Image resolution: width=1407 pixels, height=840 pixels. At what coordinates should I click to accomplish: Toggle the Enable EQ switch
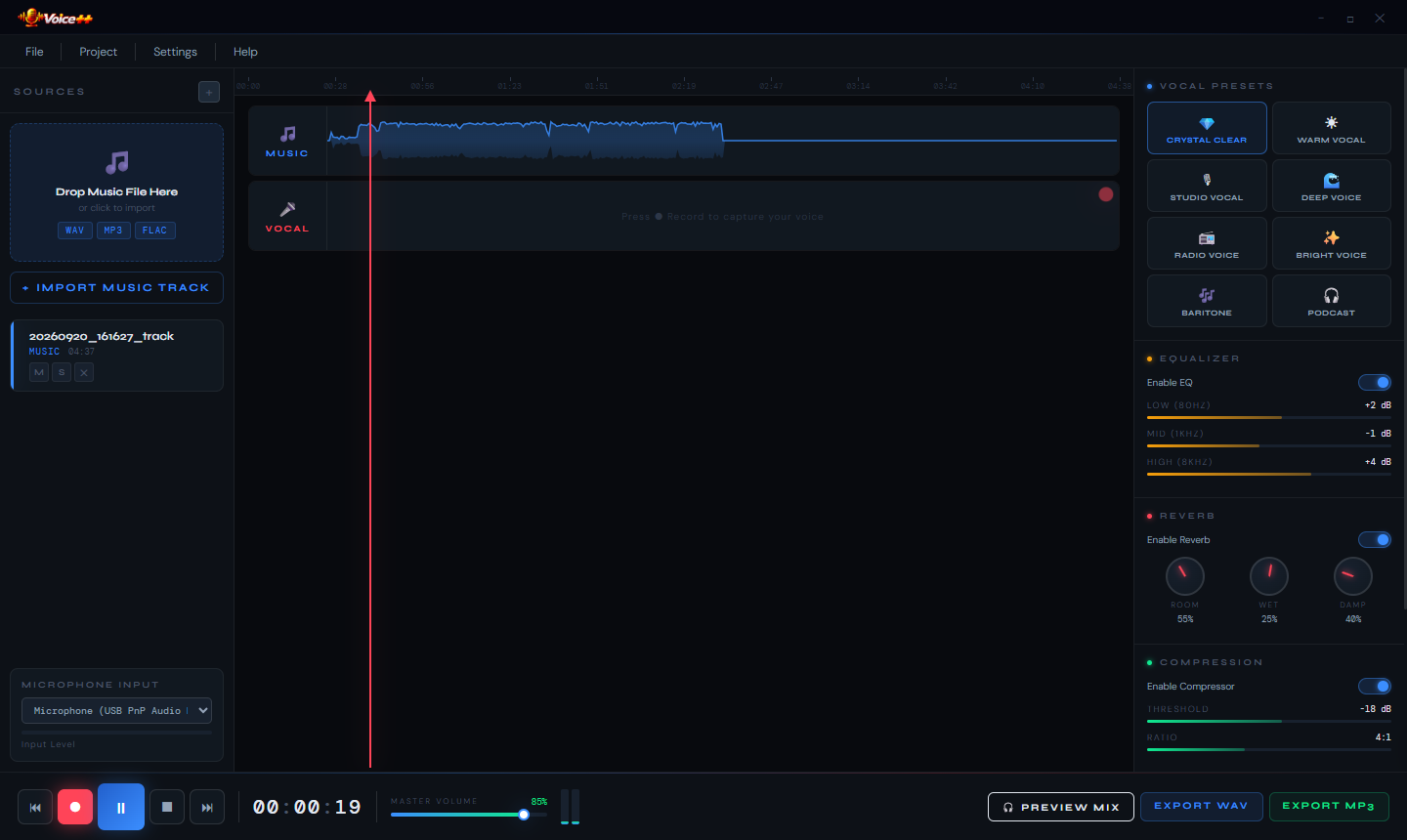pos(1375,382)
